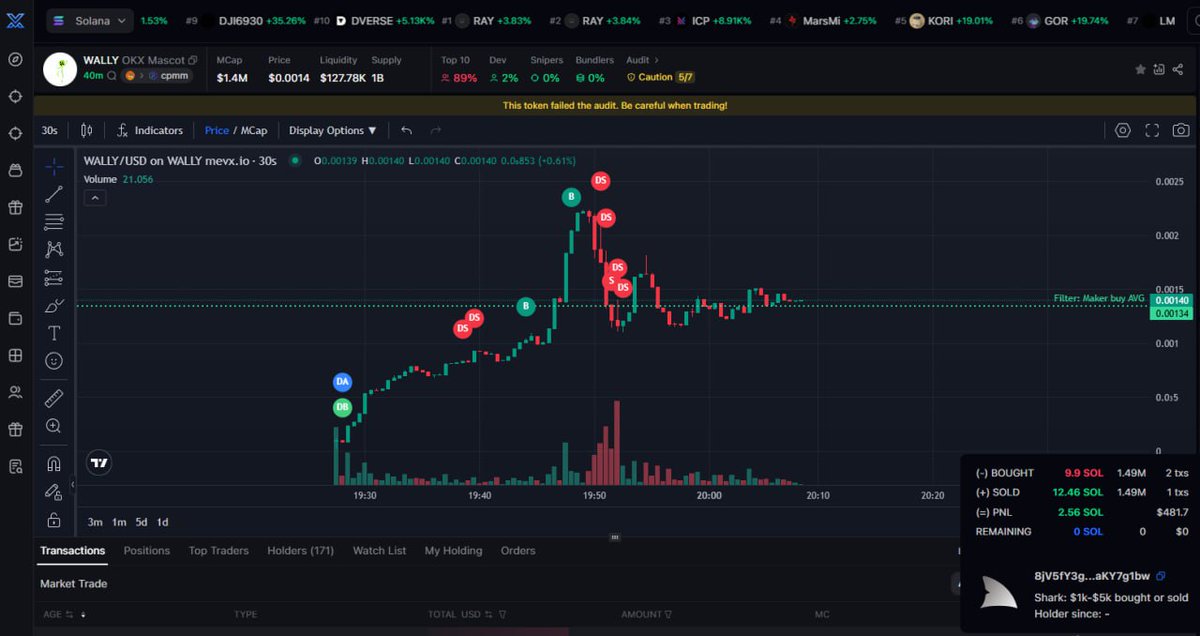The width and height of the screenshot is (1200, 636).
Task: Open the horizontal lines (Fib) tool
Action: (54, 222)
